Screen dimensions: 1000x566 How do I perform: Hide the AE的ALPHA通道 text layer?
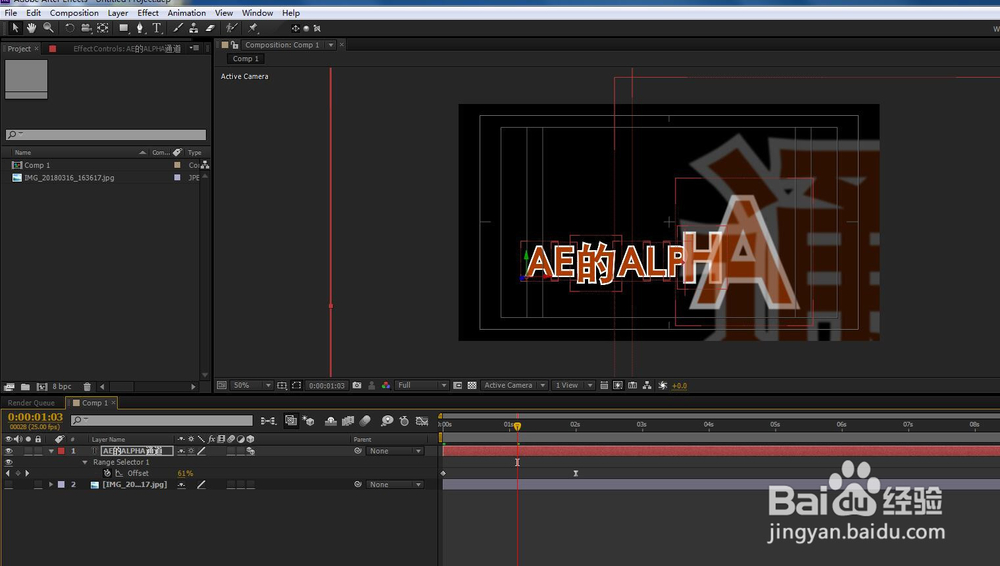point(8,451)
